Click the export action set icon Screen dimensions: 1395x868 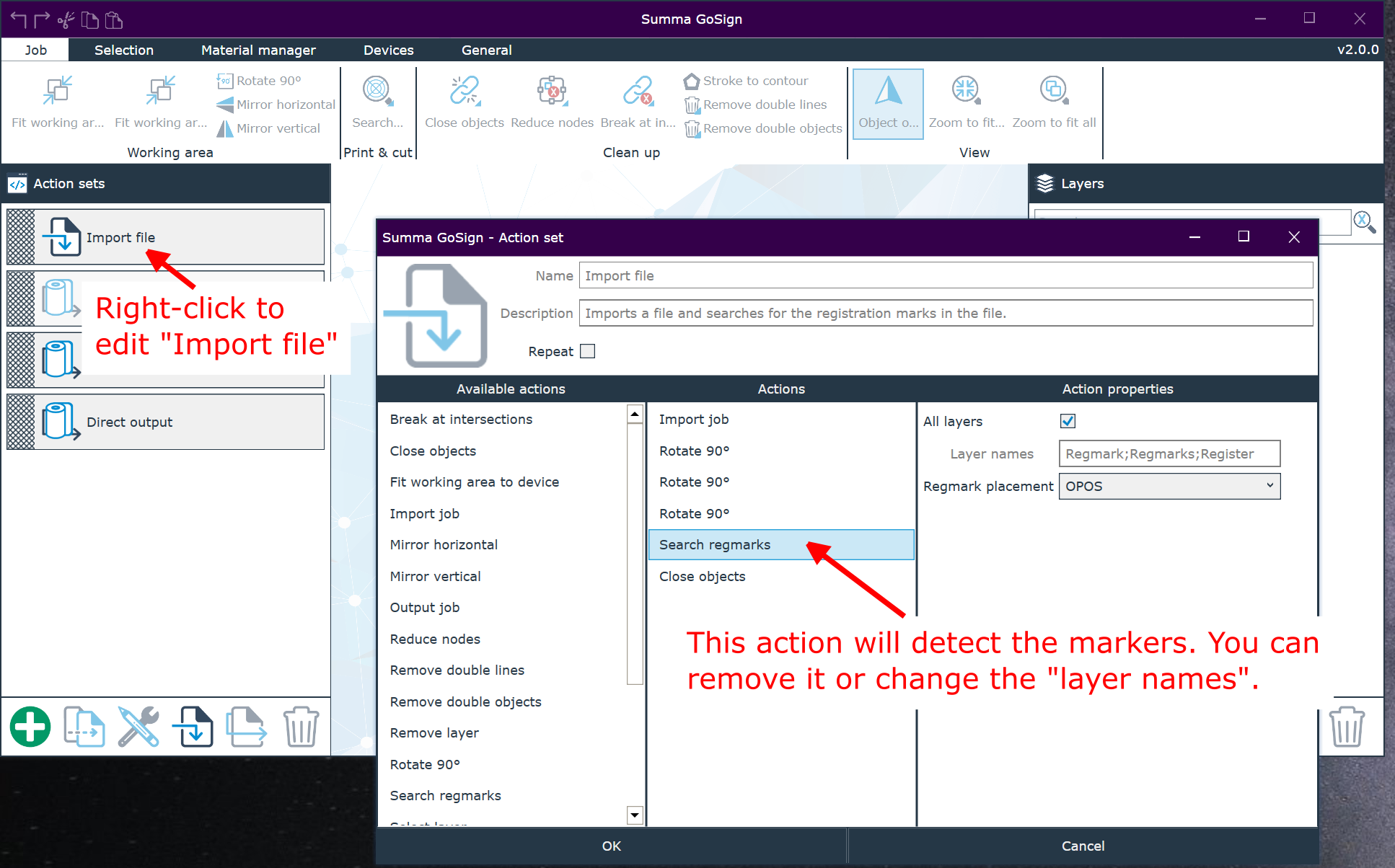click(247, 727)
